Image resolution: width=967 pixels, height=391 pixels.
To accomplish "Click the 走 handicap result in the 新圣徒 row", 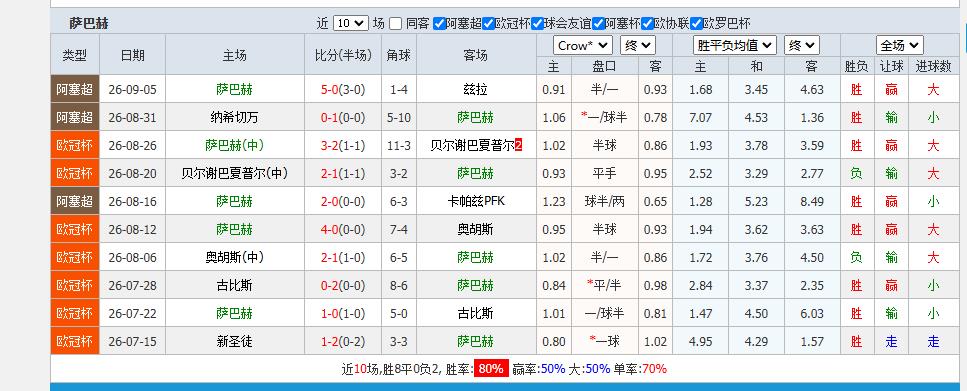I will [x=891, y=341].
